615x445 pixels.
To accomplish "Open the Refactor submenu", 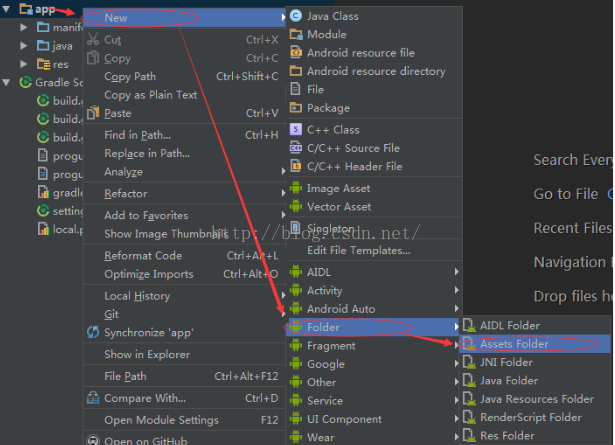I will coord(125,194).
